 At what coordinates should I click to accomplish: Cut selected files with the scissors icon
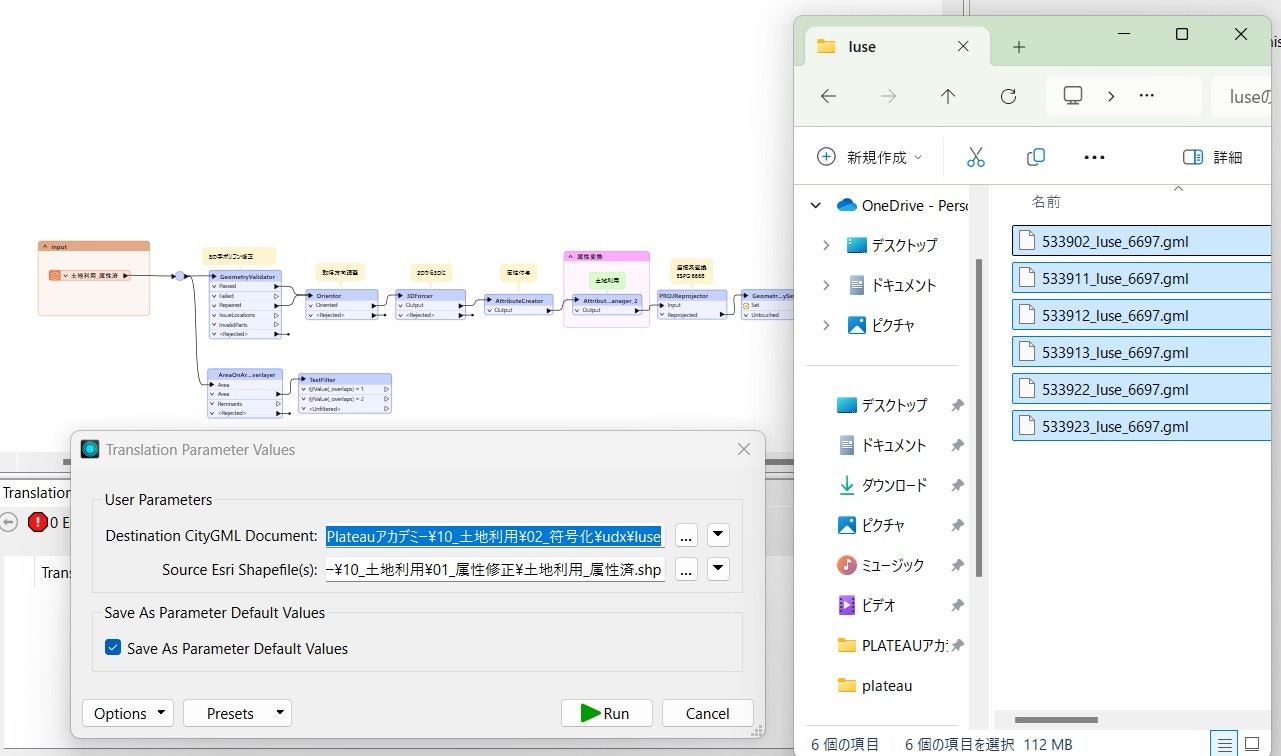[976, 157]
